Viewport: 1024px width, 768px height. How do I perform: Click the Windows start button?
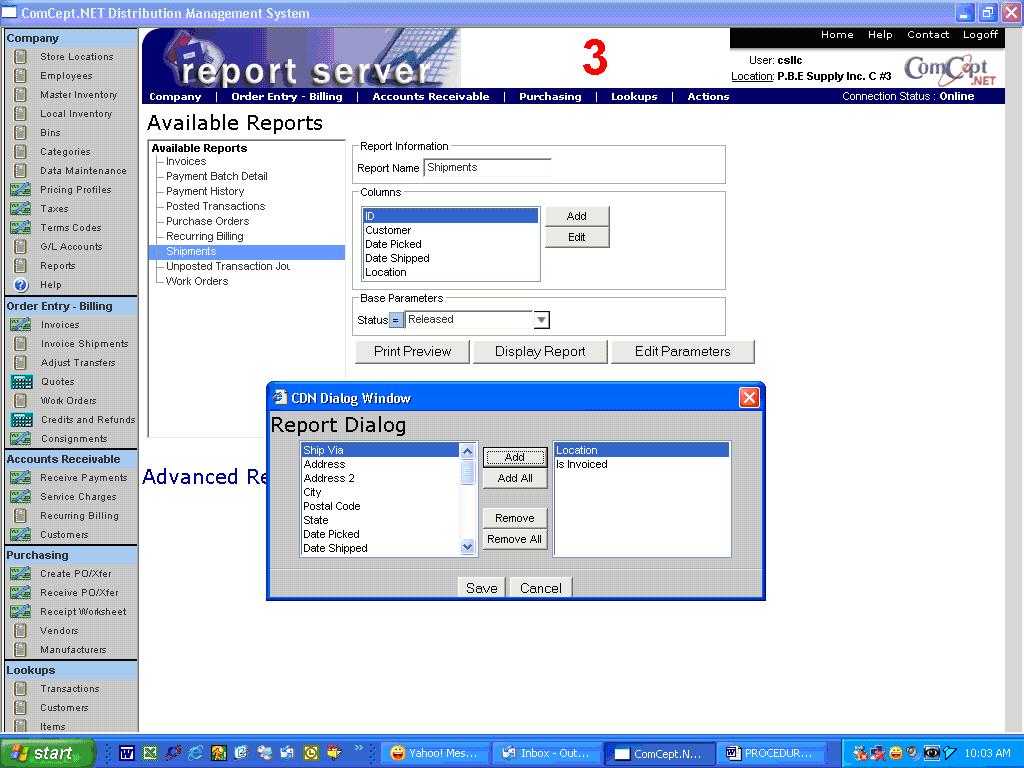[47, 753]
